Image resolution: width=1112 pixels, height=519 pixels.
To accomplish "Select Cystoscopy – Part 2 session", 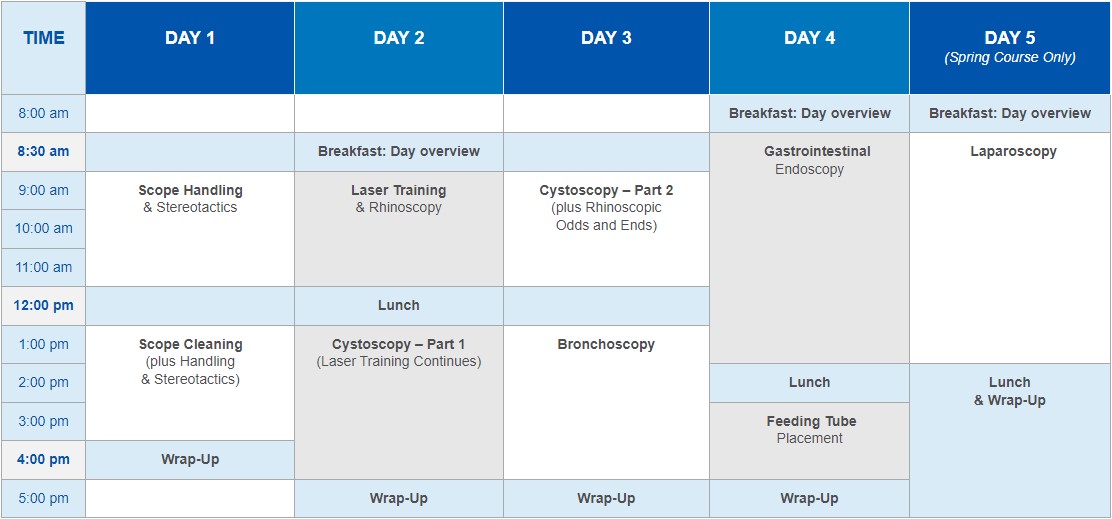I will tap(606, 229).
